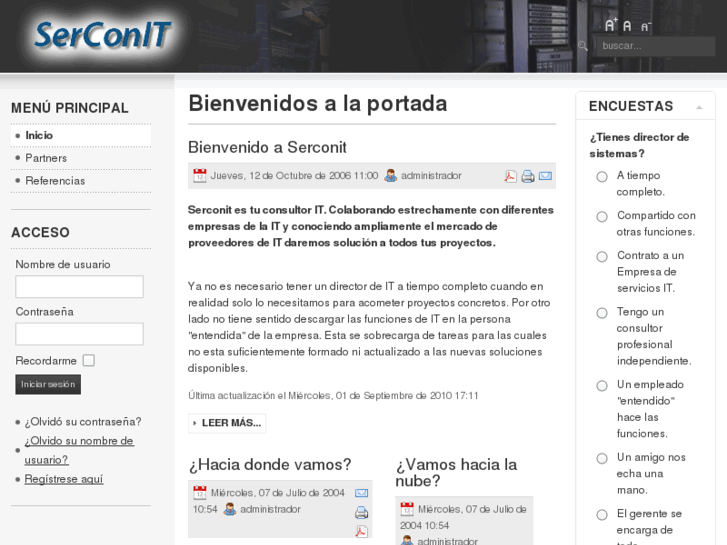The width and height of the screenshot is (727, 545).
Task: Toggle the Recordarme checkbox
Action: tap(89, 360)
